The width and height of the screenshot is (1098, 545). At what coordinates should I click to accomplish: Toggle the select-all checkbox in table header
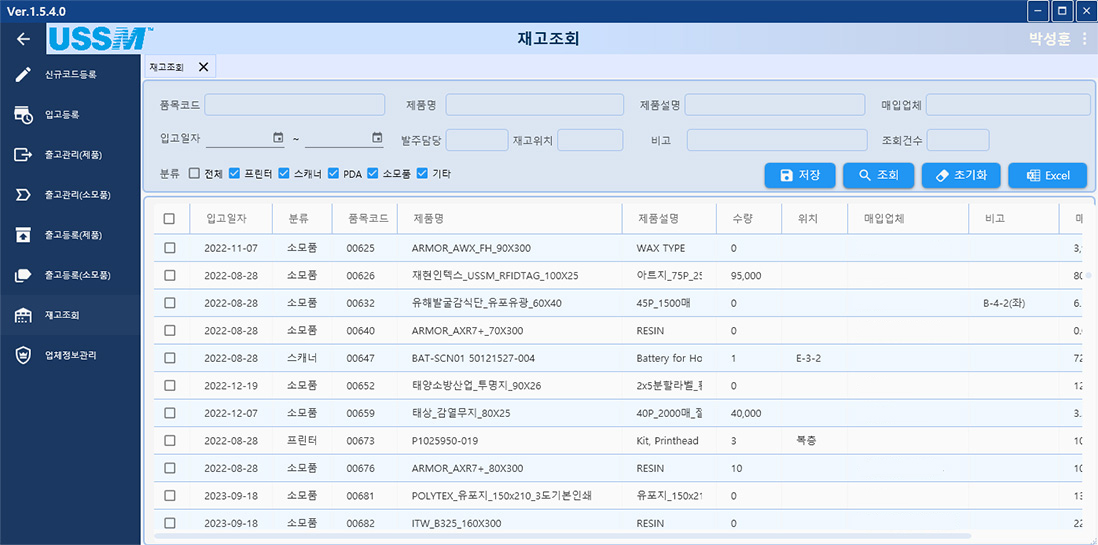click(x=169, y=219)
